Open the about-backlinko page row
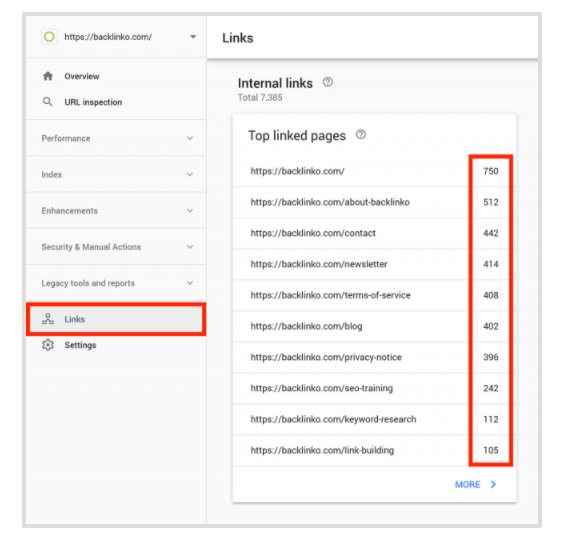The height and width of the screenshot is (540, 561). coord(374,202)
